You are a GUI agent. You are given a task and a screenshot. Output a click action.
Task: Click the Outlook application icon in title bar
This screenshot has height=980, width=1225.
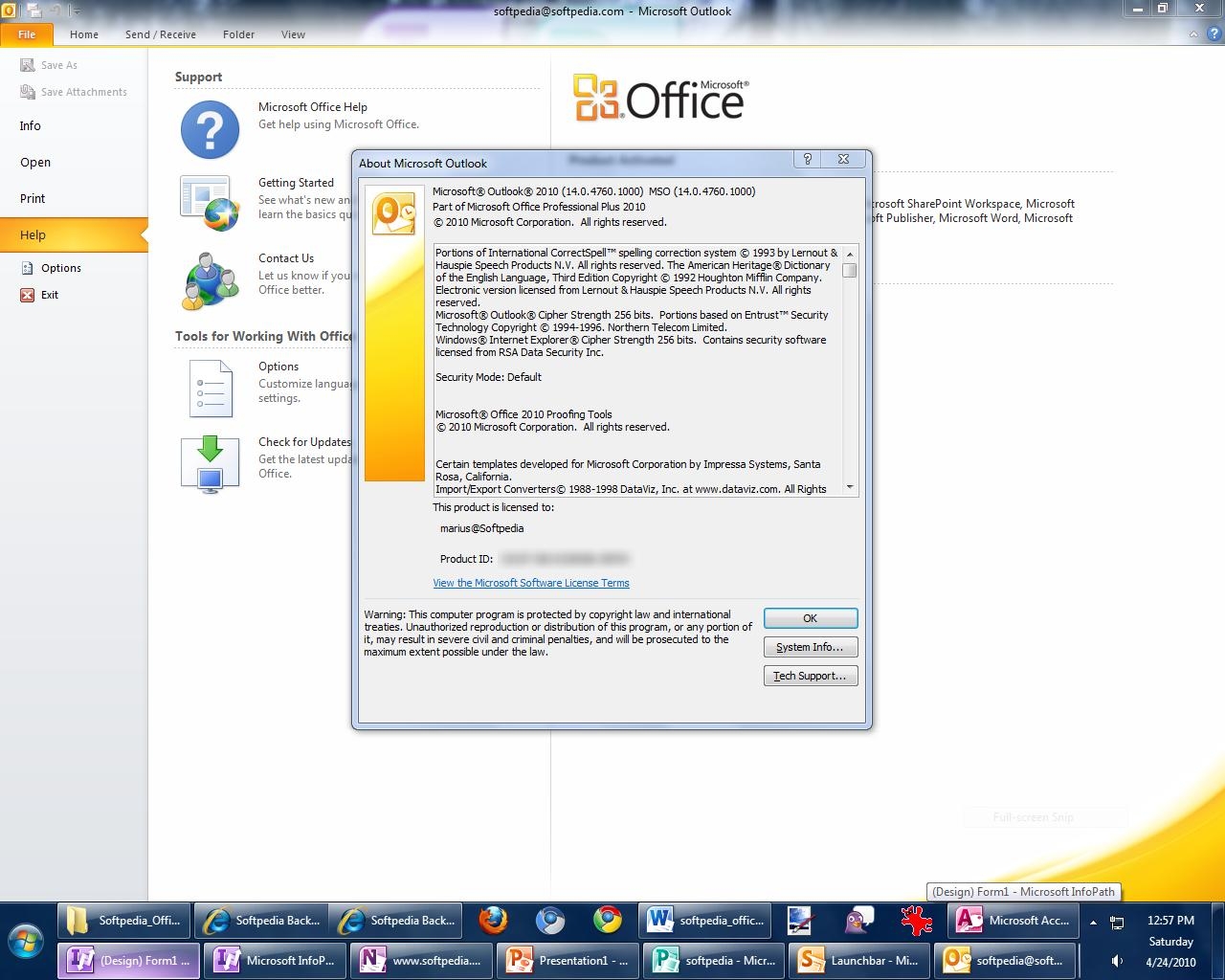[x=9, y=11]
